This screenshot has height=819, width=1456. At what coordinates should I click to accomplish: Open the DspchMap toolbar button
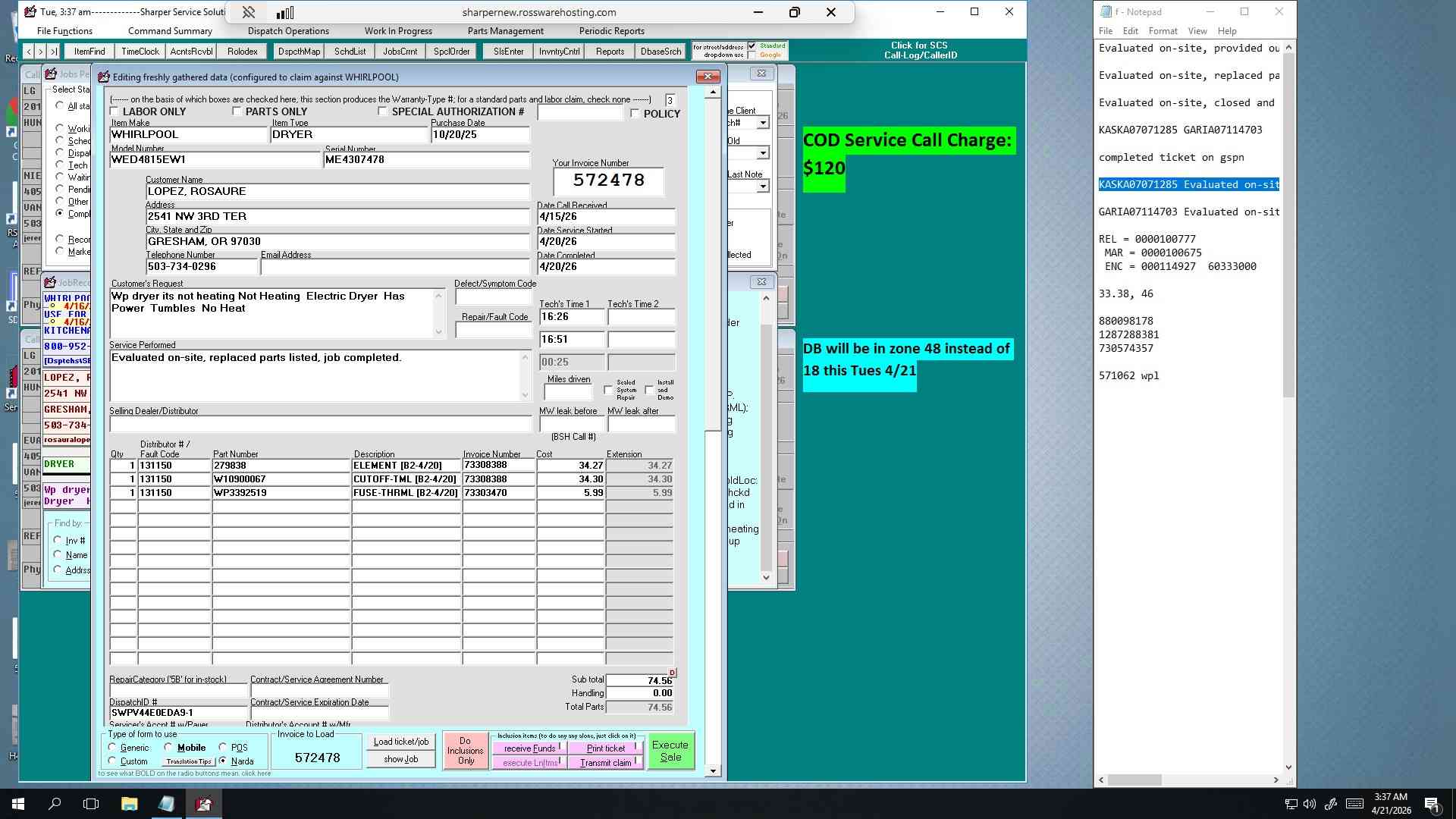coord(299,52)
